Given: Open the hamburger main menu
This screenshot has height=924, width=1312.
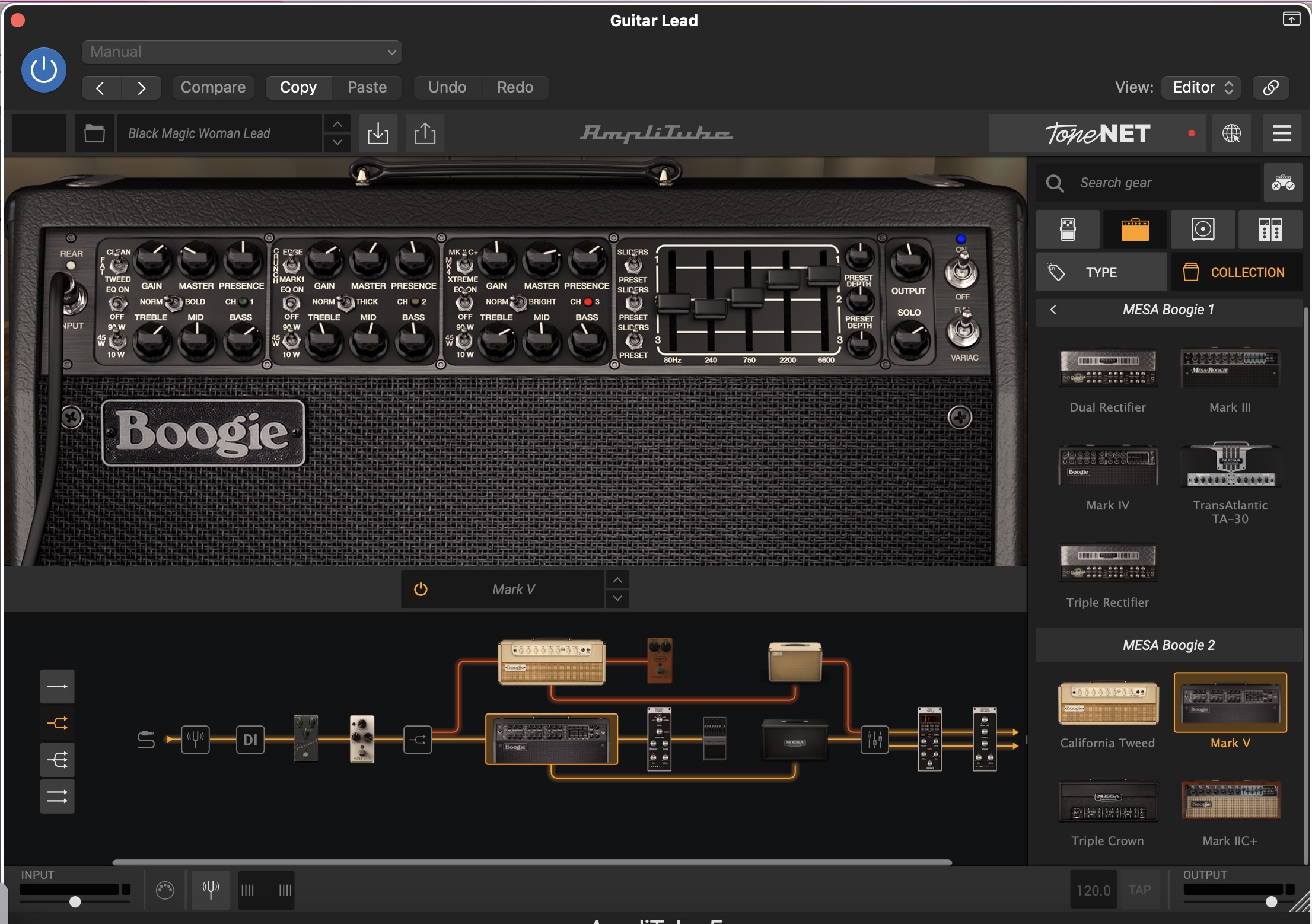Looking at the screenshot, I should click(1282, 133).
